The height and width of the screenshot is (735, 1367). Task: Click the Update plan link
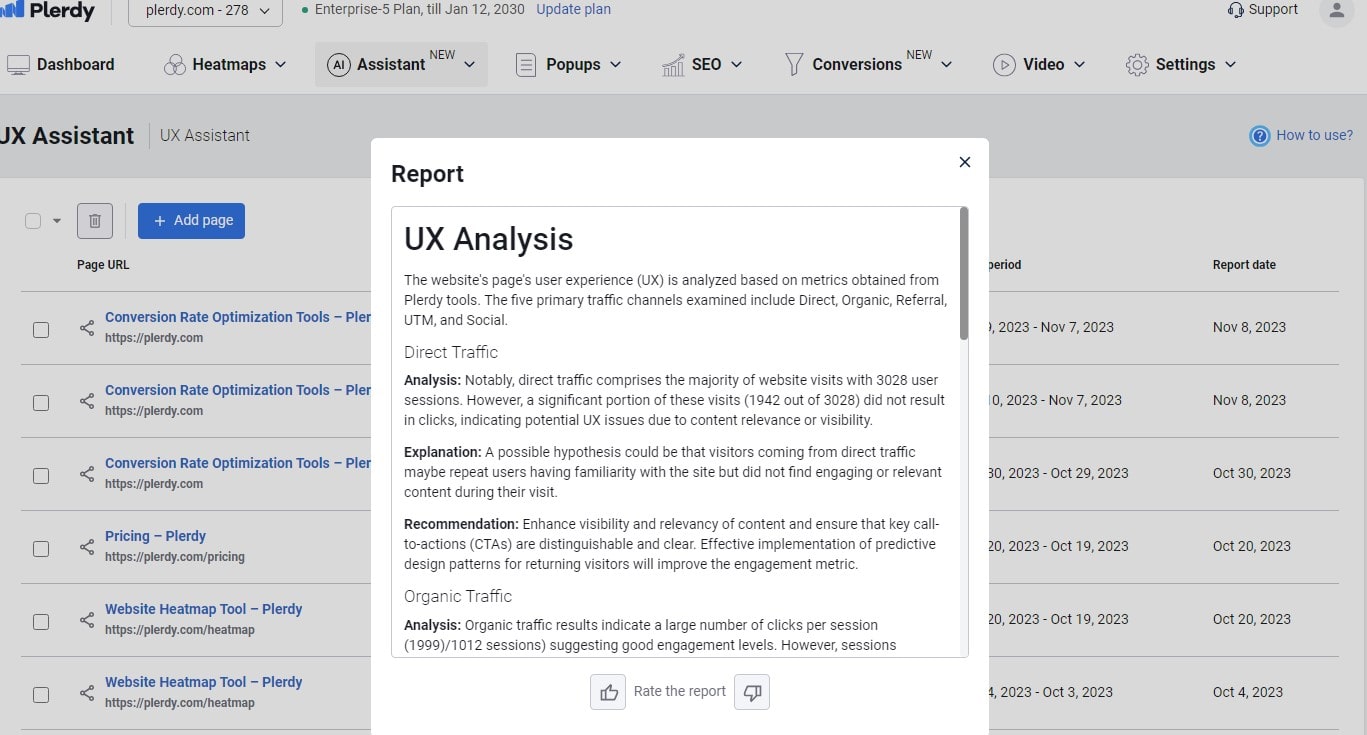point(573,9)
